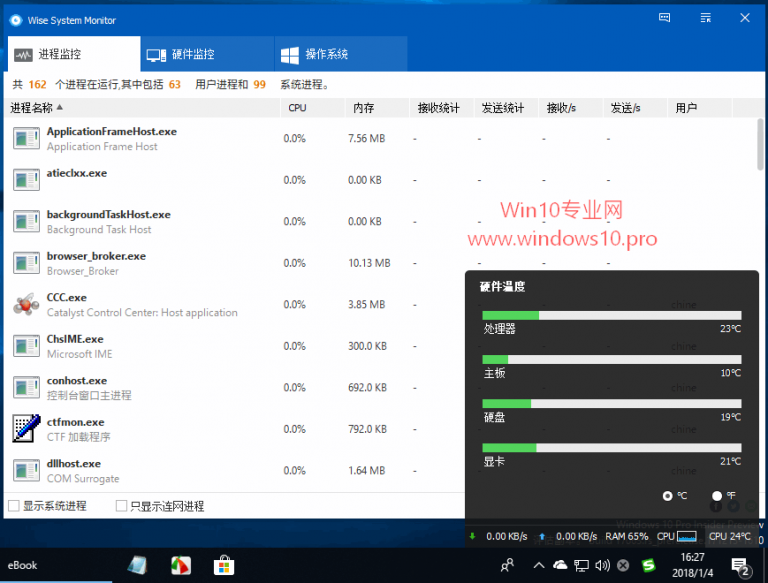Sort by 用户 column header
The image size is (768, 583).
pos(700,108)
